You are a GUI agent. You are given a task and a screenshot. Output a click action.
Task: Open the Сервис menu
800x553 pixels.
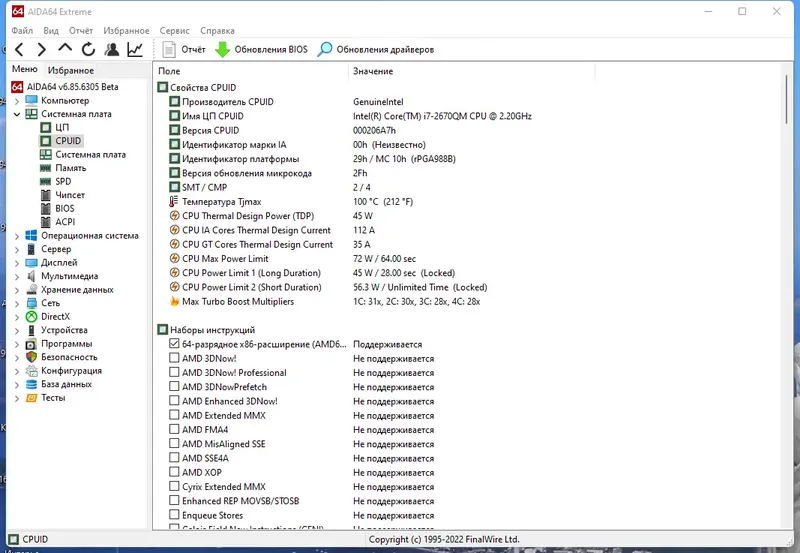tap(174, 31)
